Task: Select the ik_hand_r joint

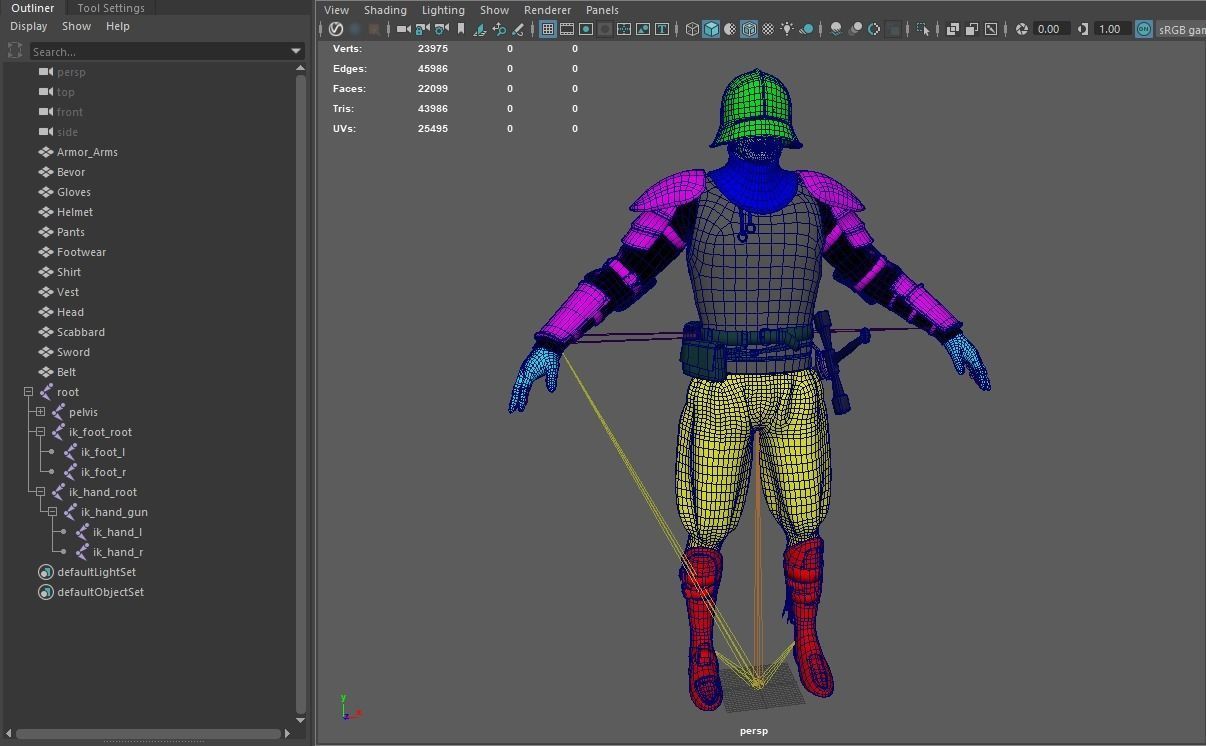Action: pos(118,552)
